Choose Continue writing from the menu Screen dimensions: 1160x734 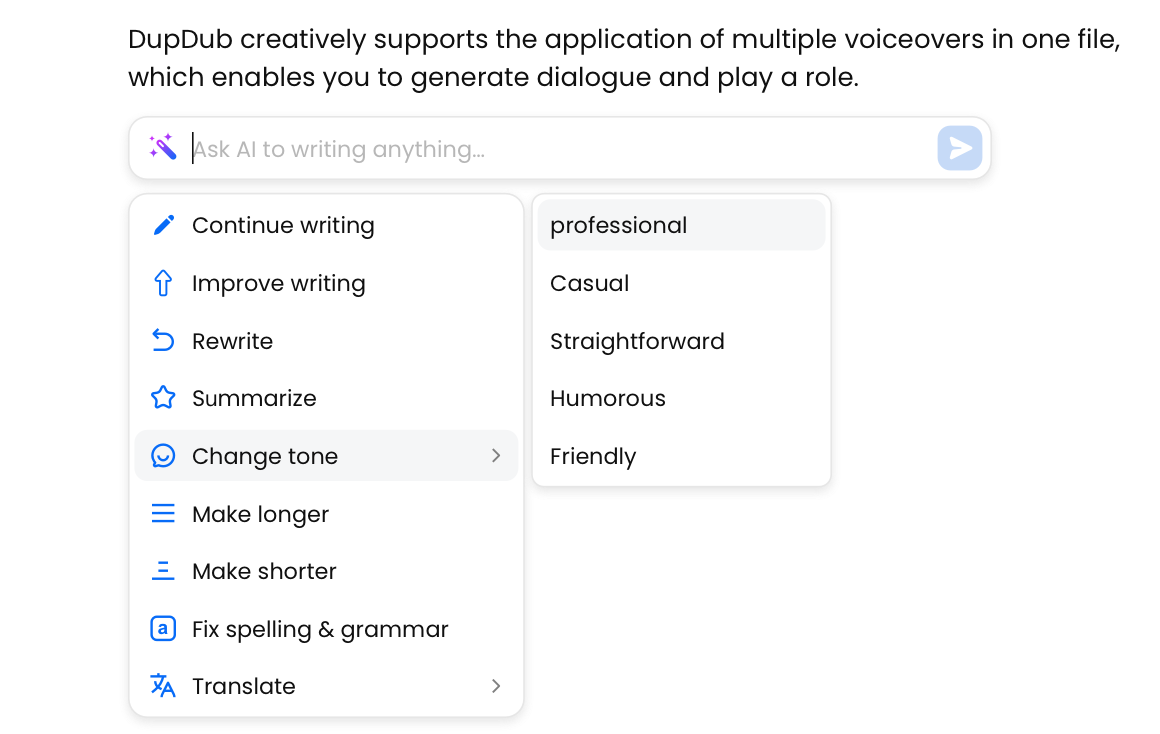click(282, 225)
